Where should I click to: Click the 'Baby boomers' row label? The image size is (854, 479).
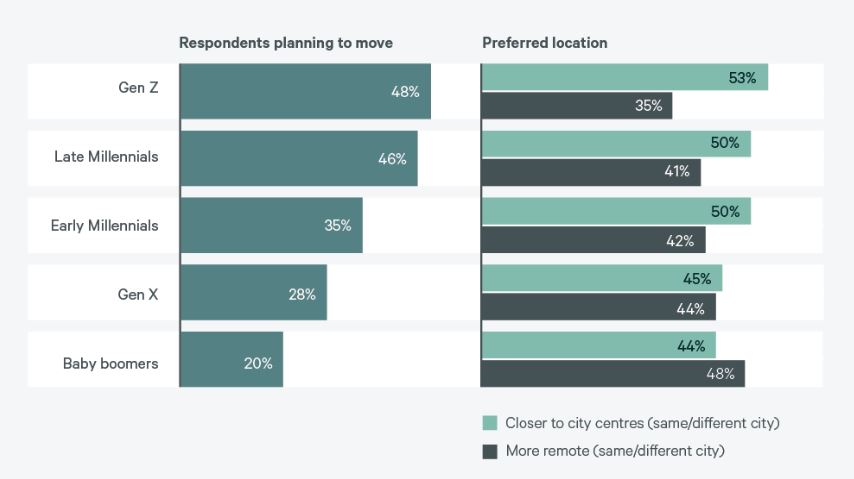tap(111, 363)
